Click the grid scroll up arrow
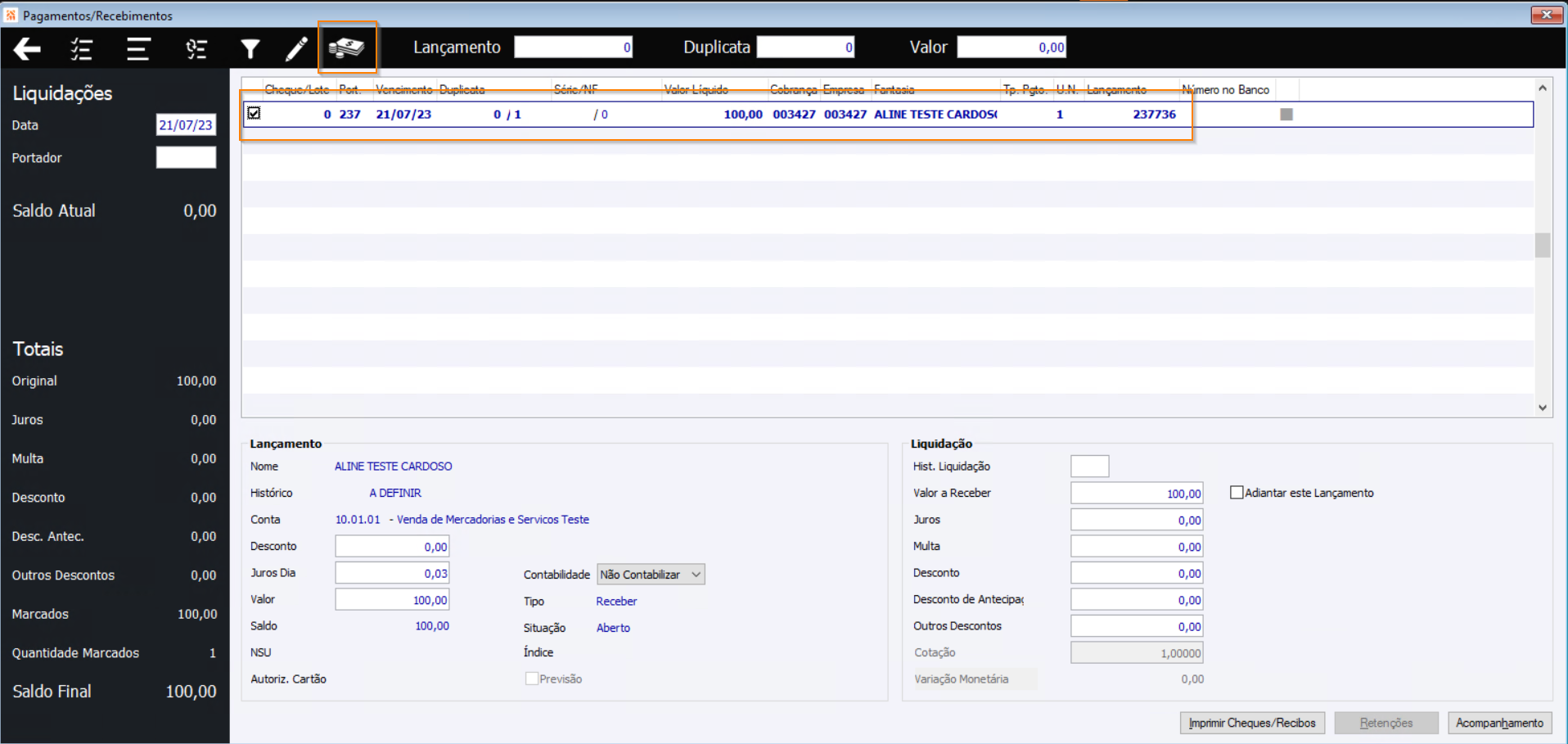 coord(1543,88)
